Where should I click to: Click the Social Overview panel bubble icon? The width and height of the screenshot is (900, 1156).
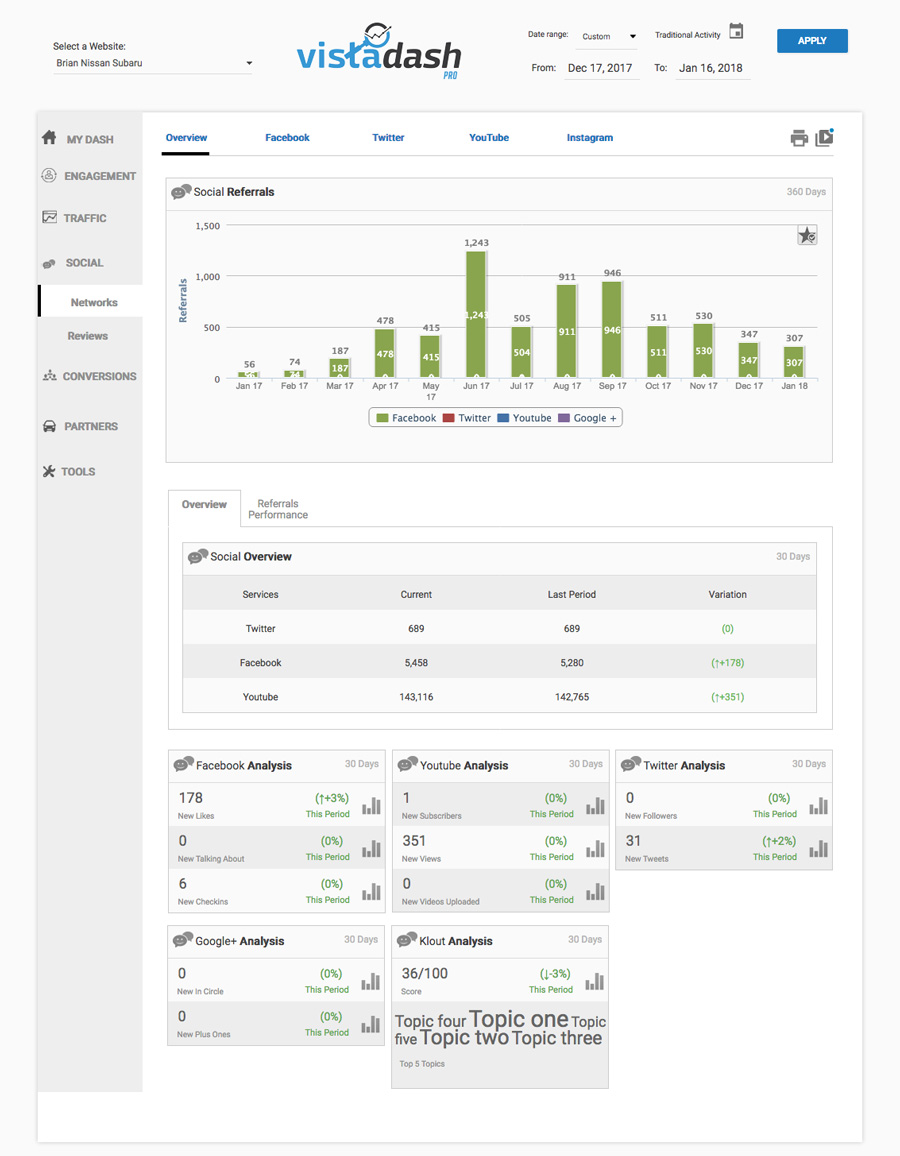coord(198,557)
